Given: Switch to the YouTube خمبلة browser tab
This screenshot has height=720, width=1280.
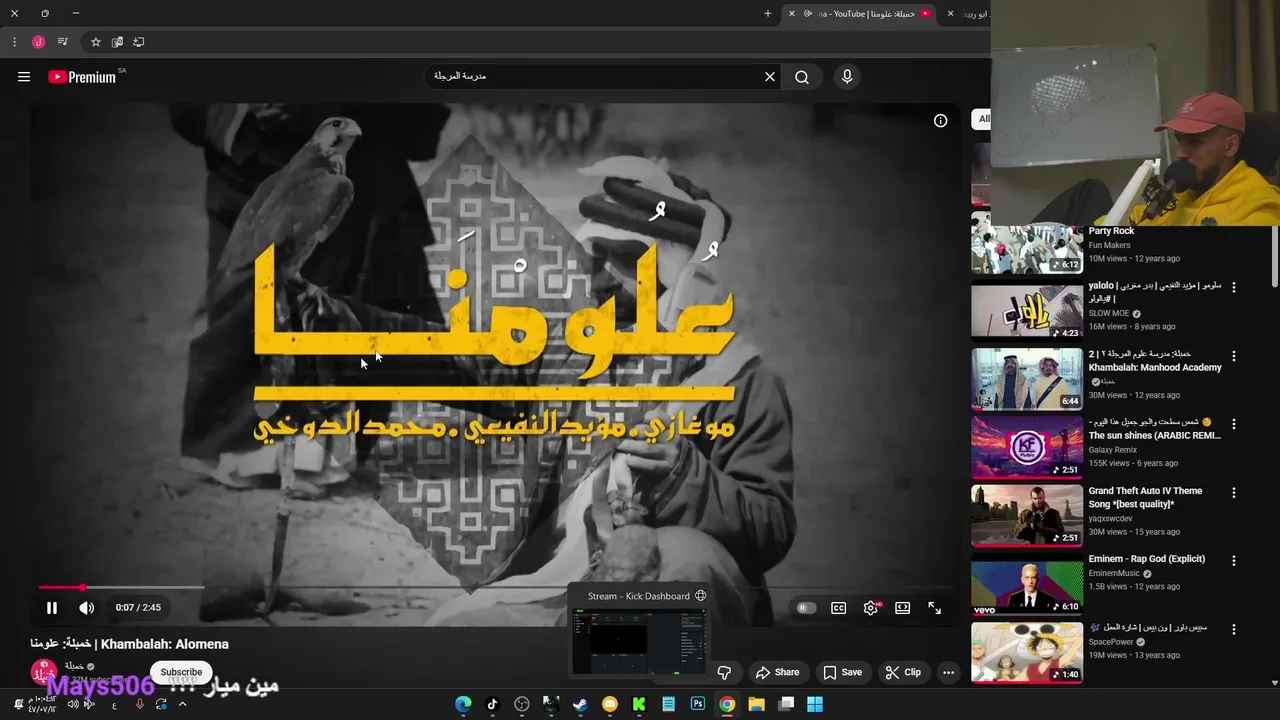Looking at the screenshot, I should (866, 14).
